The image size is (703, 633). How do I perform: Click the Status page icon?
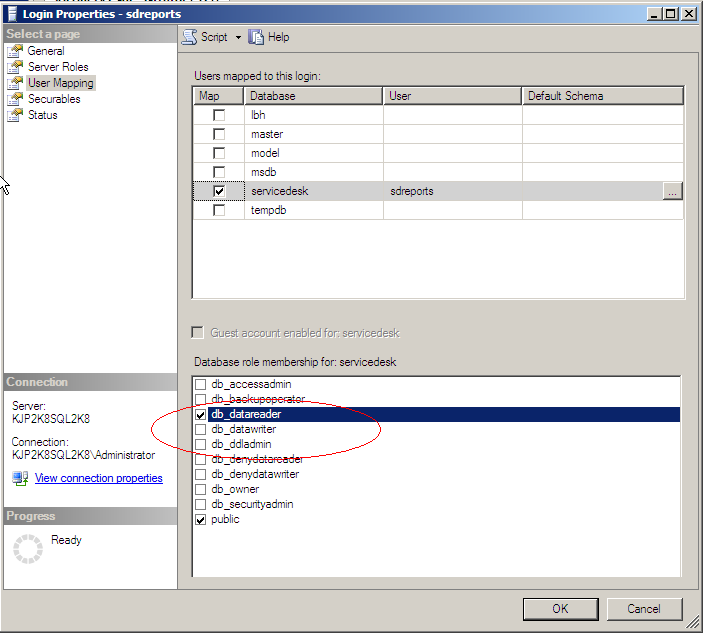pyautogui.click(x=15, y=115)
